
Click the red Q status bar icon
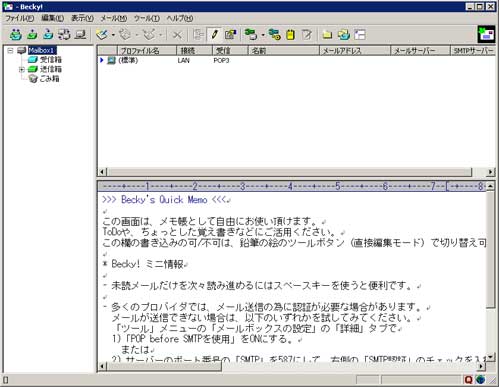pos(468,380)
